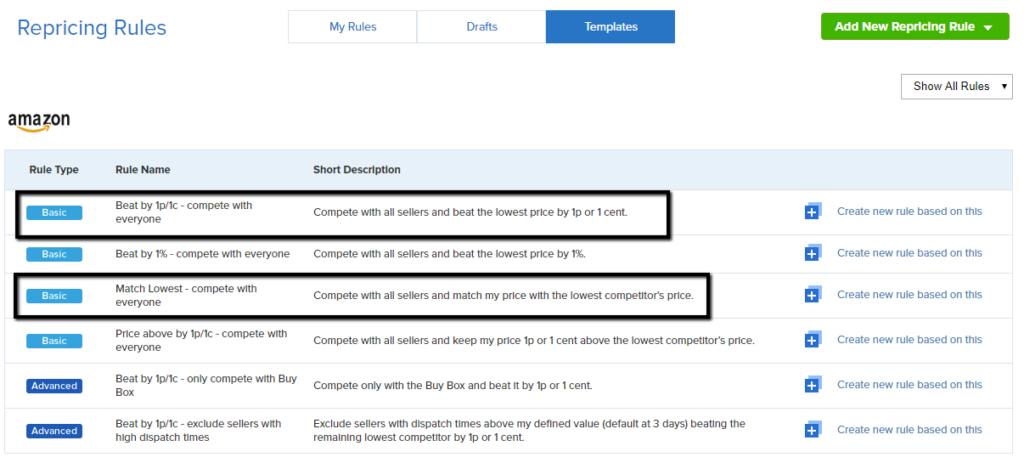Create new rule from Beat by 1% template link
Viewport: 1024px width, 463px height.
pos(909,253)
